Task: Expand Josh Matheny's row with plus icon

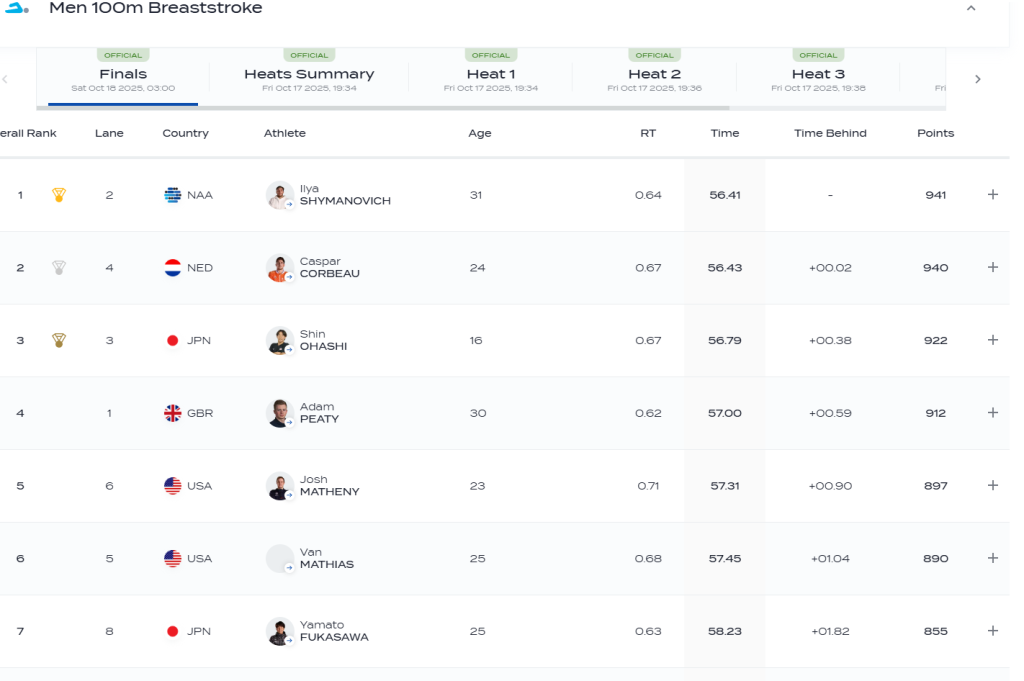Action: (992, 486)
